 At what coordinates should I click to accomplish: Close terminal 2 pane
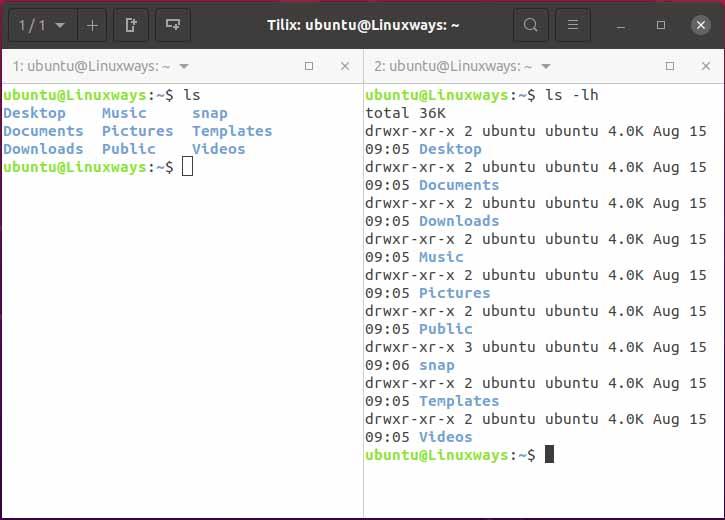coord(706,66)
